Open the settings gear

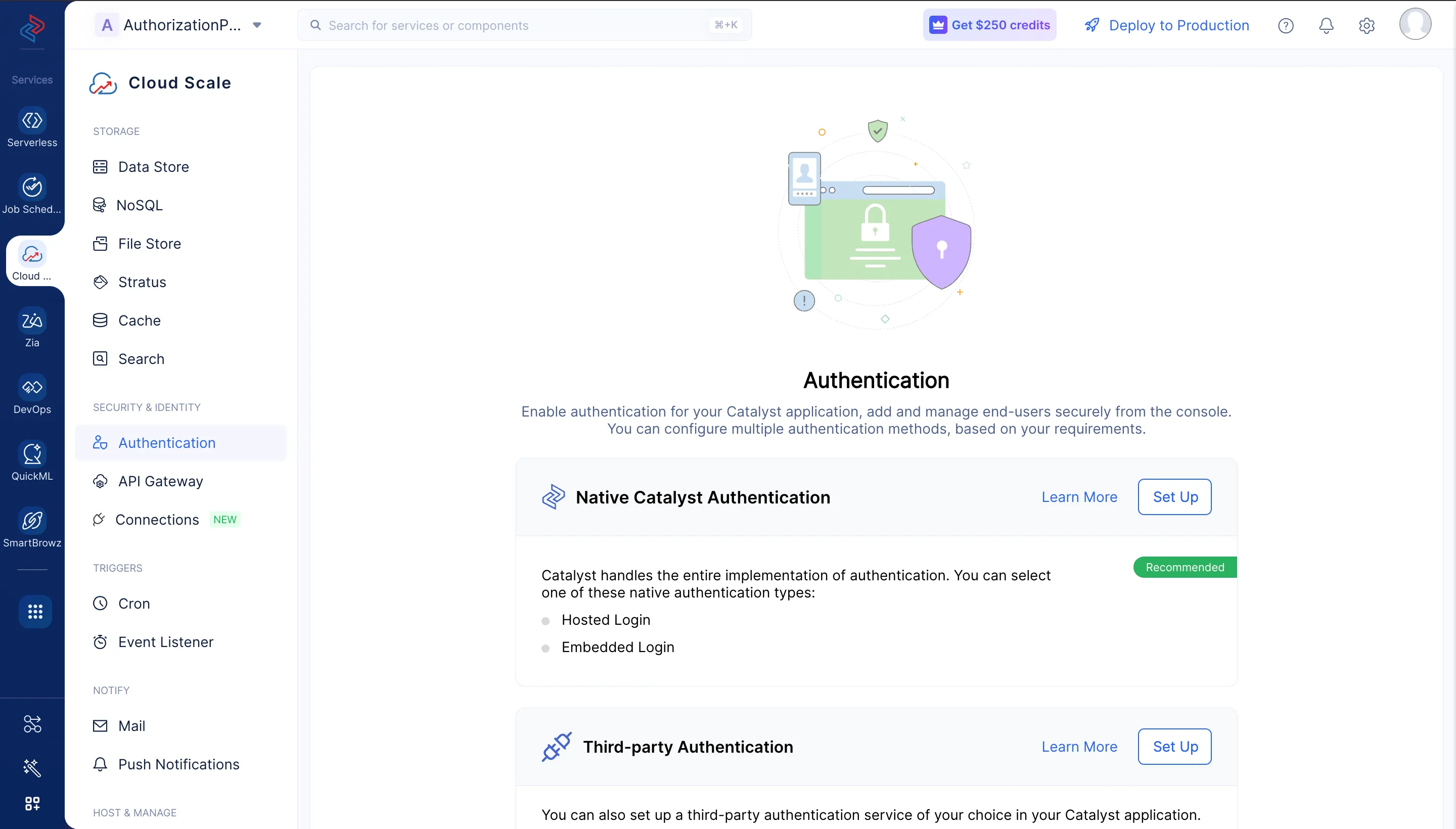click(1367, 25)
